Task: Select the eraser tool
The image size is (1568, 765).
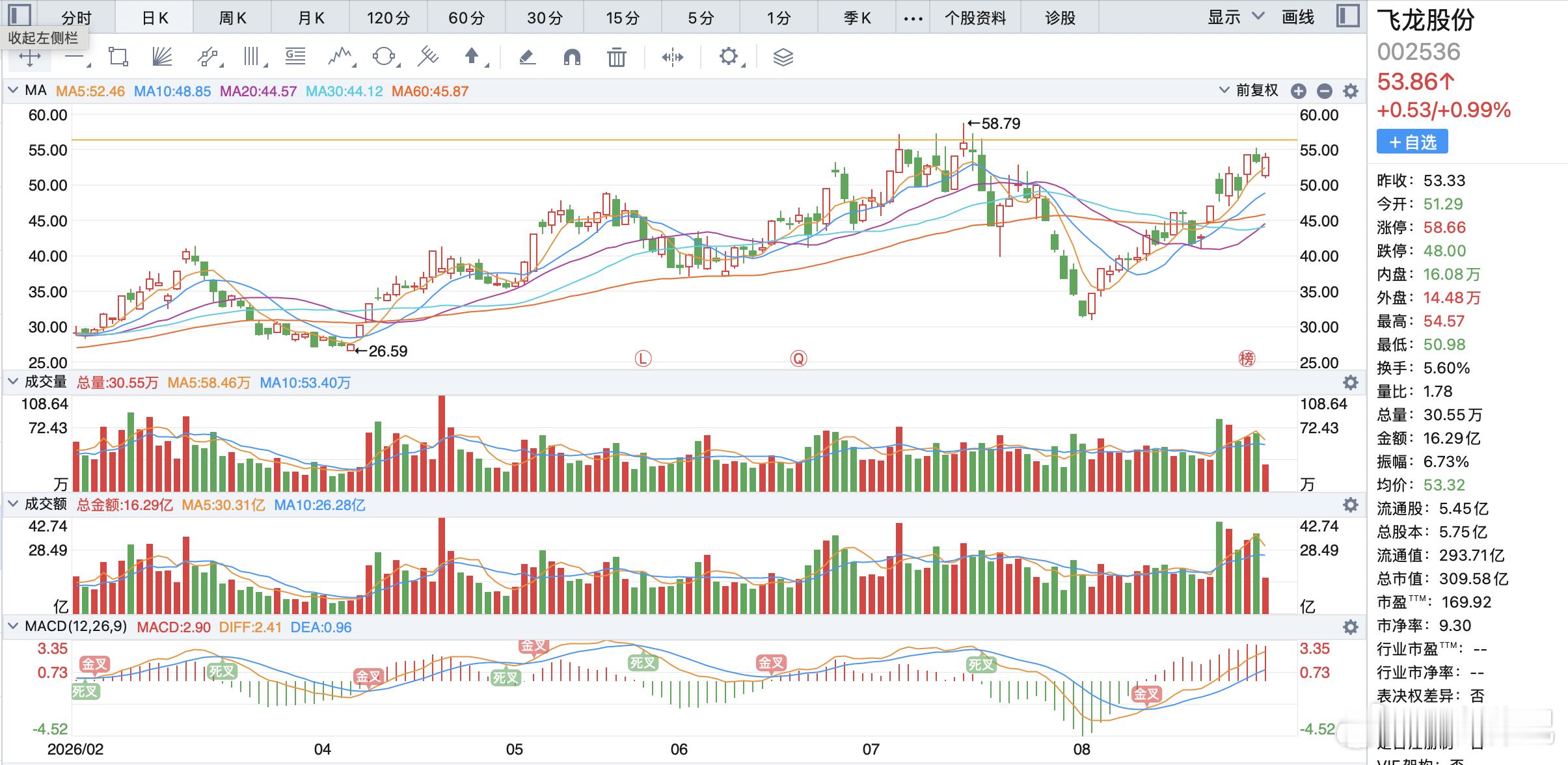Action: pyautogui.click(x=528, y=57)
